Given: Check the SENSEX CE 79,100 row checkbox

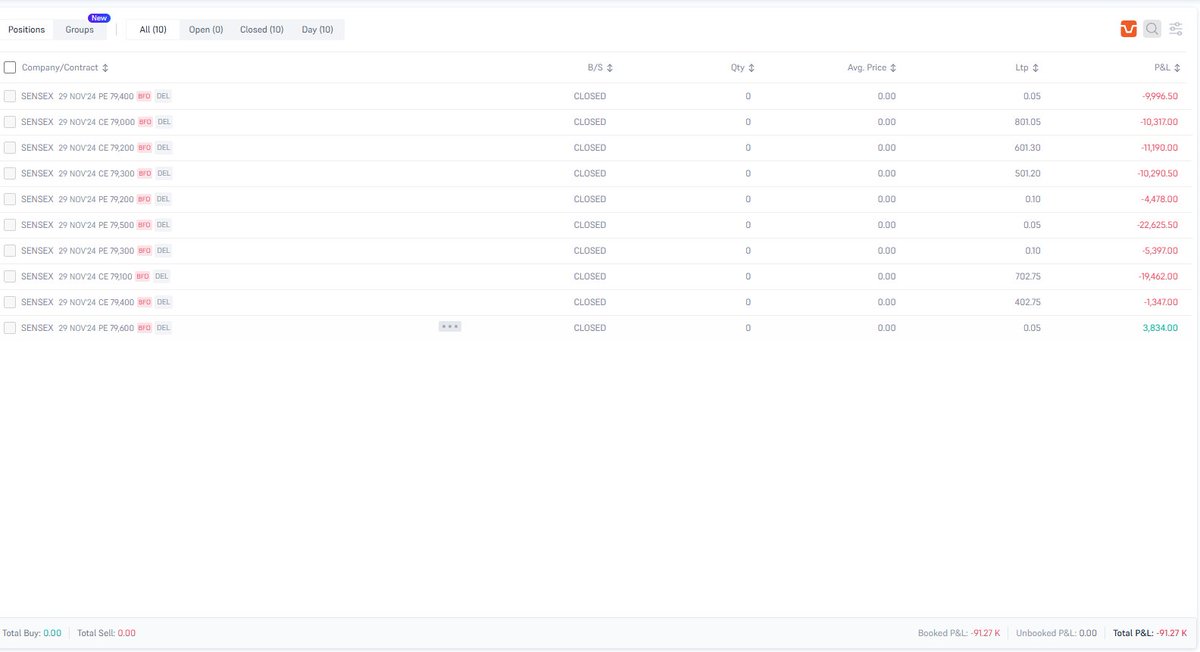Looking at the screenshot, I should (x=10, y=276).
